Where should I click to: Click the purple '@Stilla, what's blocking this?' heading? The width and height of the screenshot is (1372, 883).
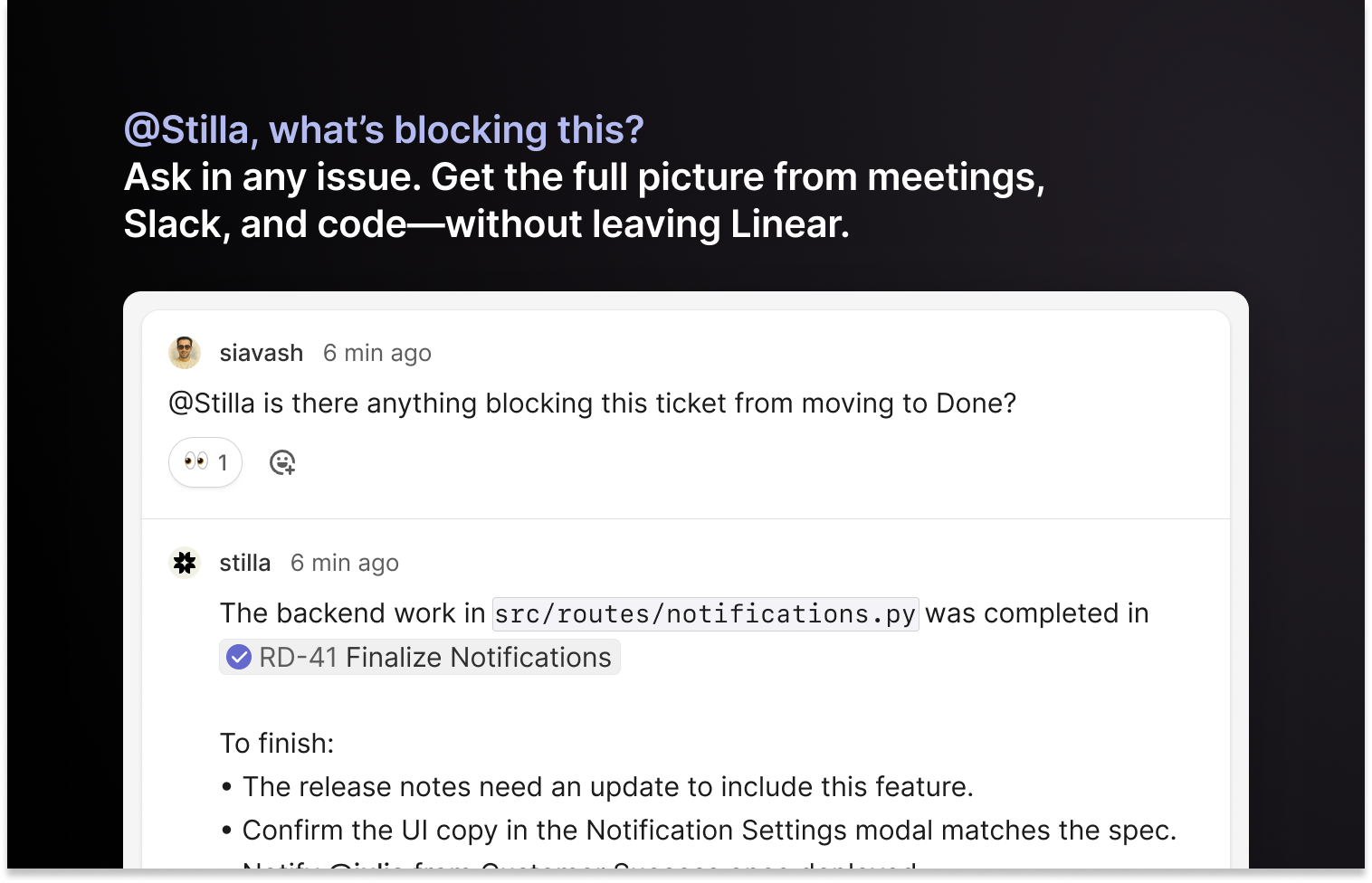(384, 130)
